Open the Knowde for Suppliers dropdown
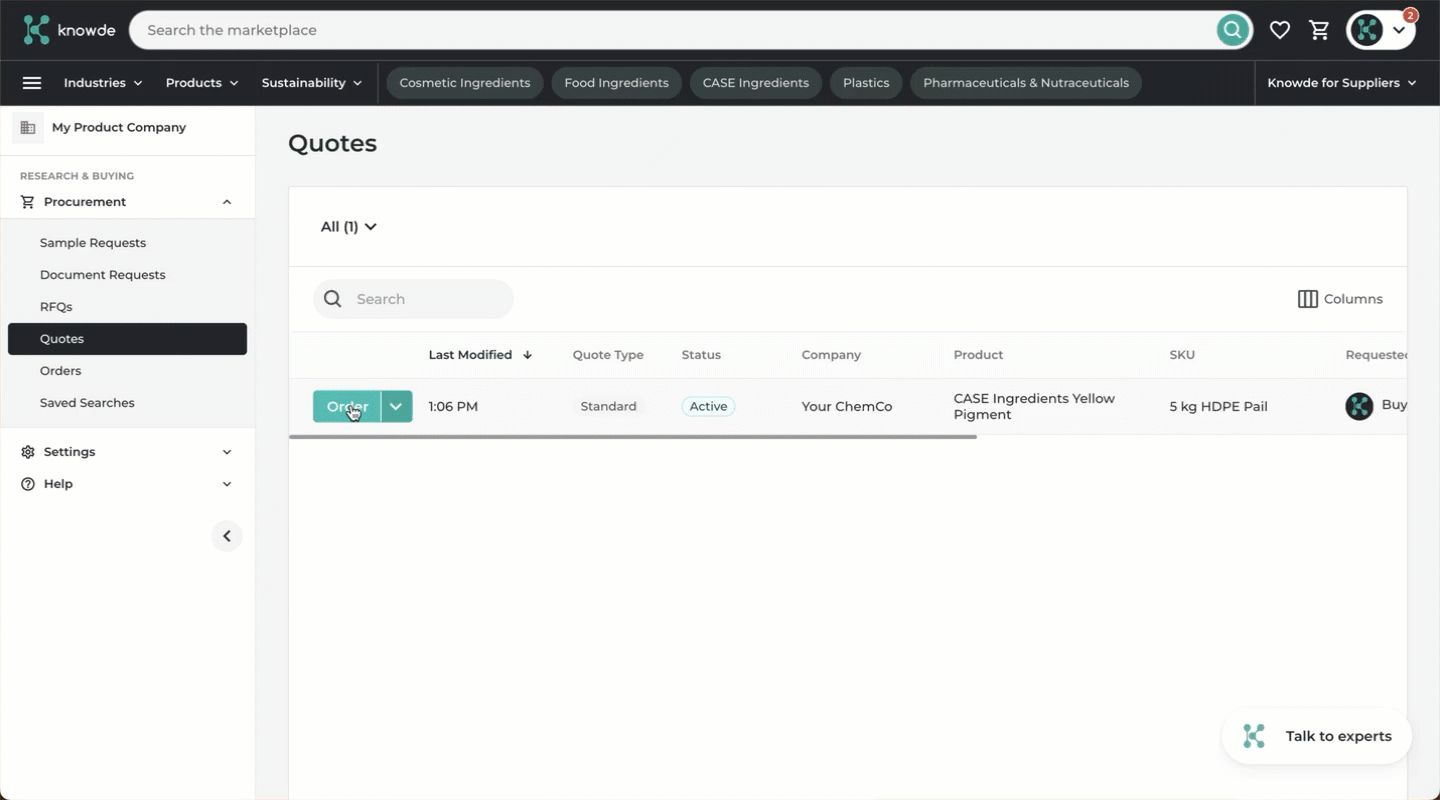1440x800 pixels. tap(1342, 83)
